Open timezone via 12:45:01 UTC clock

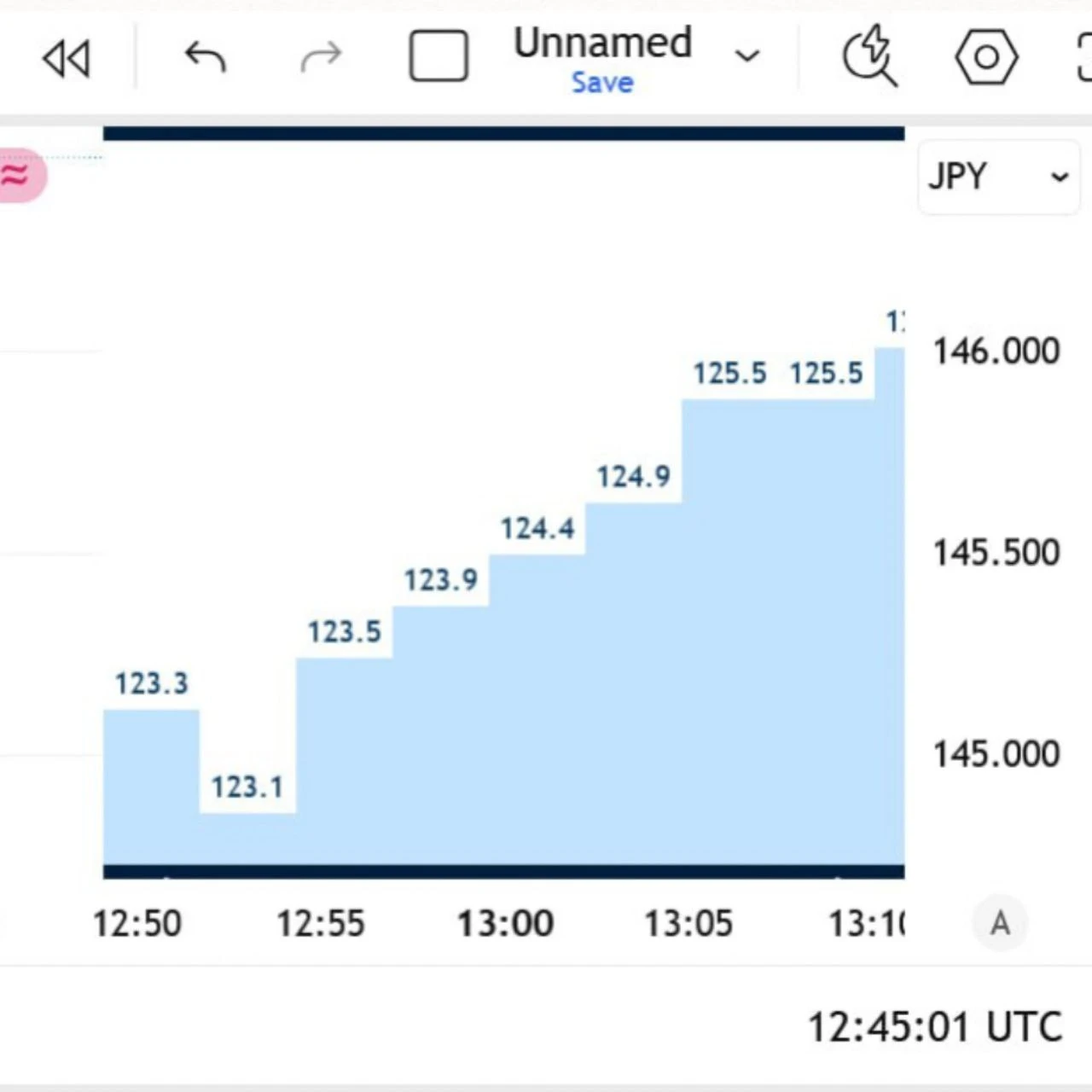pos(935,1027)
